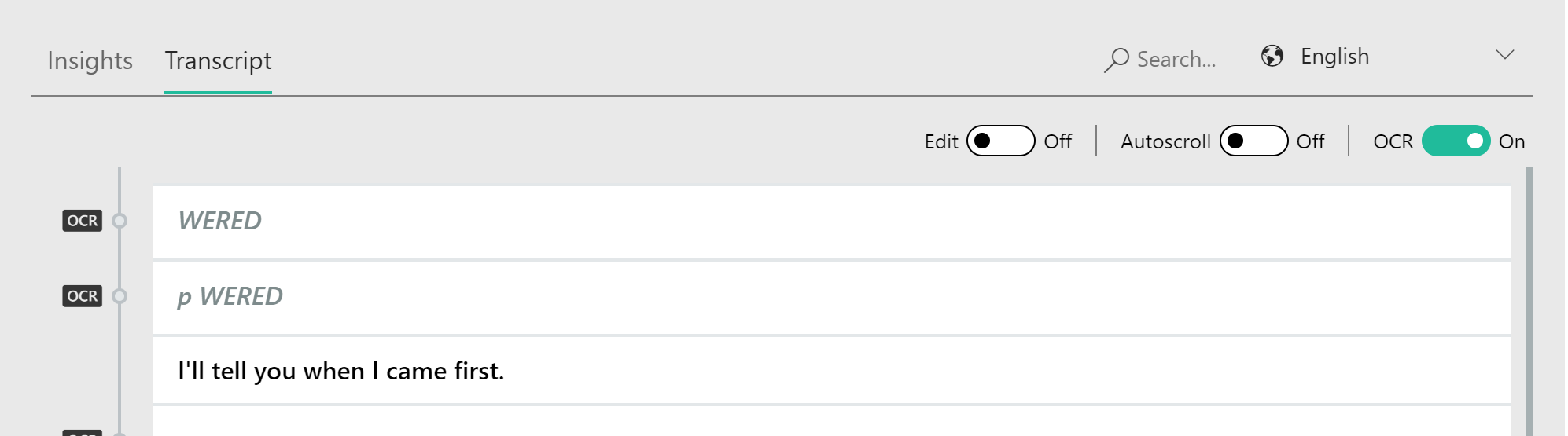The height and width of the screenshot is (436, 1568).
Task: Click the empty transcript row at bottom
Action: tap(831, 421)
